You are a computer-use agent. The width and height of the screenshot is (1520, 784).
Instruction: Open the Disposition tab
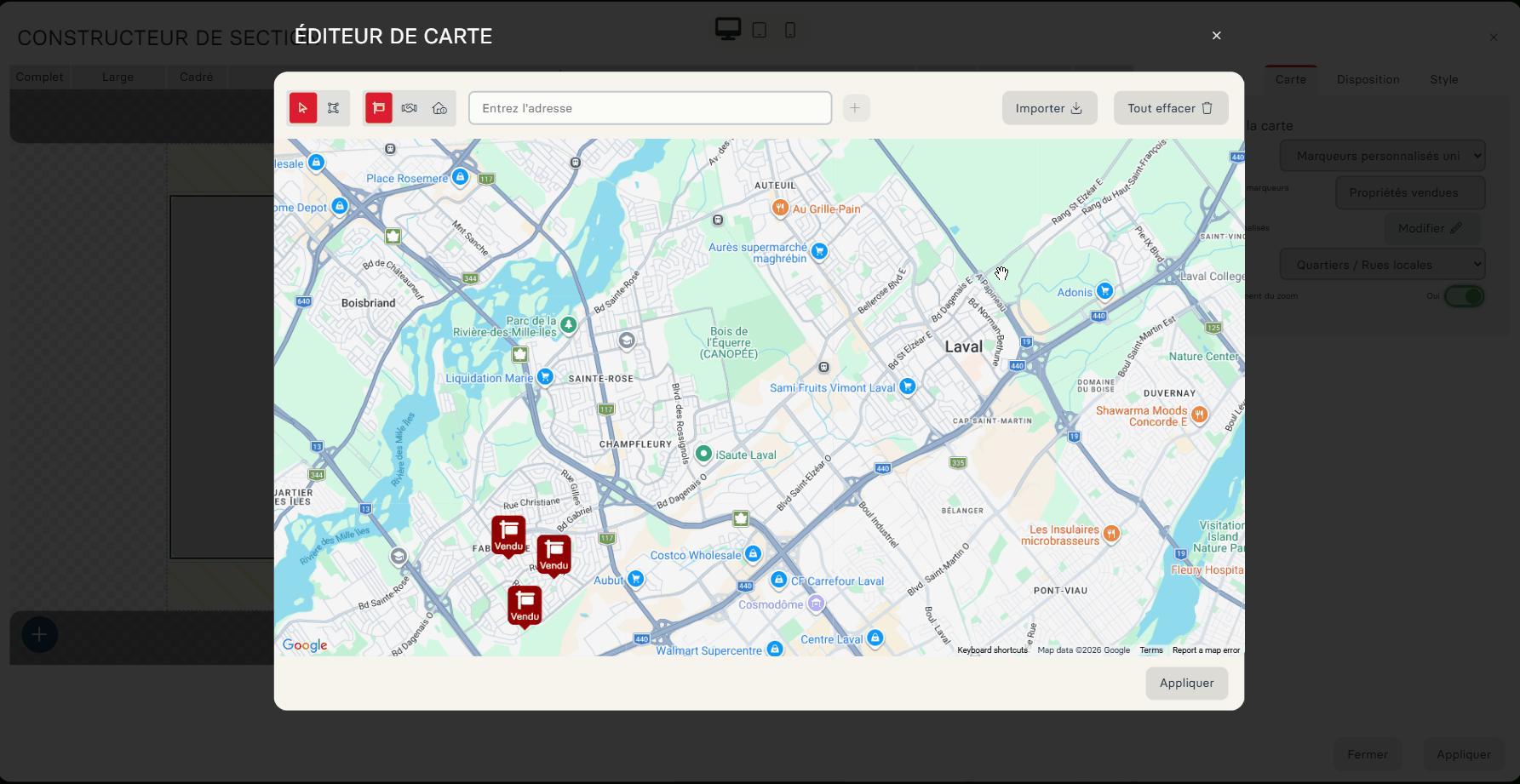1368,79
